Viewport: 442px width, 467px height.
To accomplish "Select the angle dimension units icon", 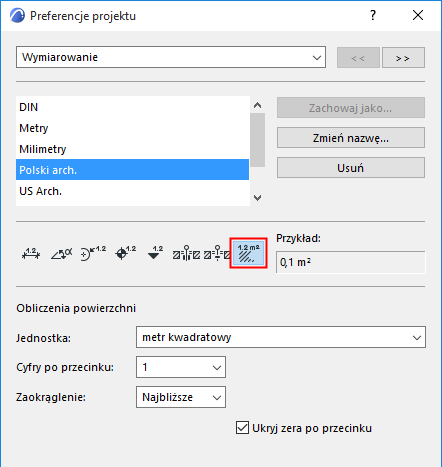I will tap(62, 254).
